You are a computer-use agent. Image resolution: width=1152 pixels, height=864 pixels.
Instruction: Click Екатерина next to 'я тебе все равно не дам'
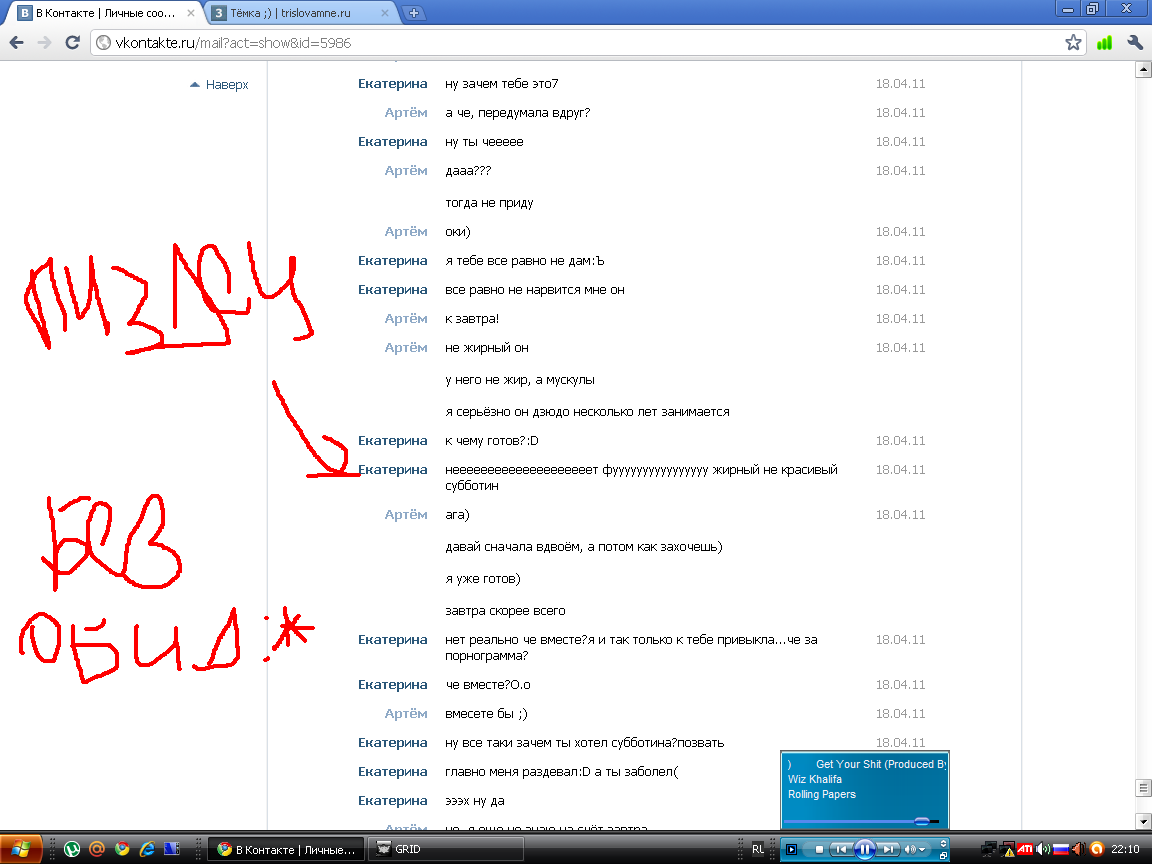point(392,261)
